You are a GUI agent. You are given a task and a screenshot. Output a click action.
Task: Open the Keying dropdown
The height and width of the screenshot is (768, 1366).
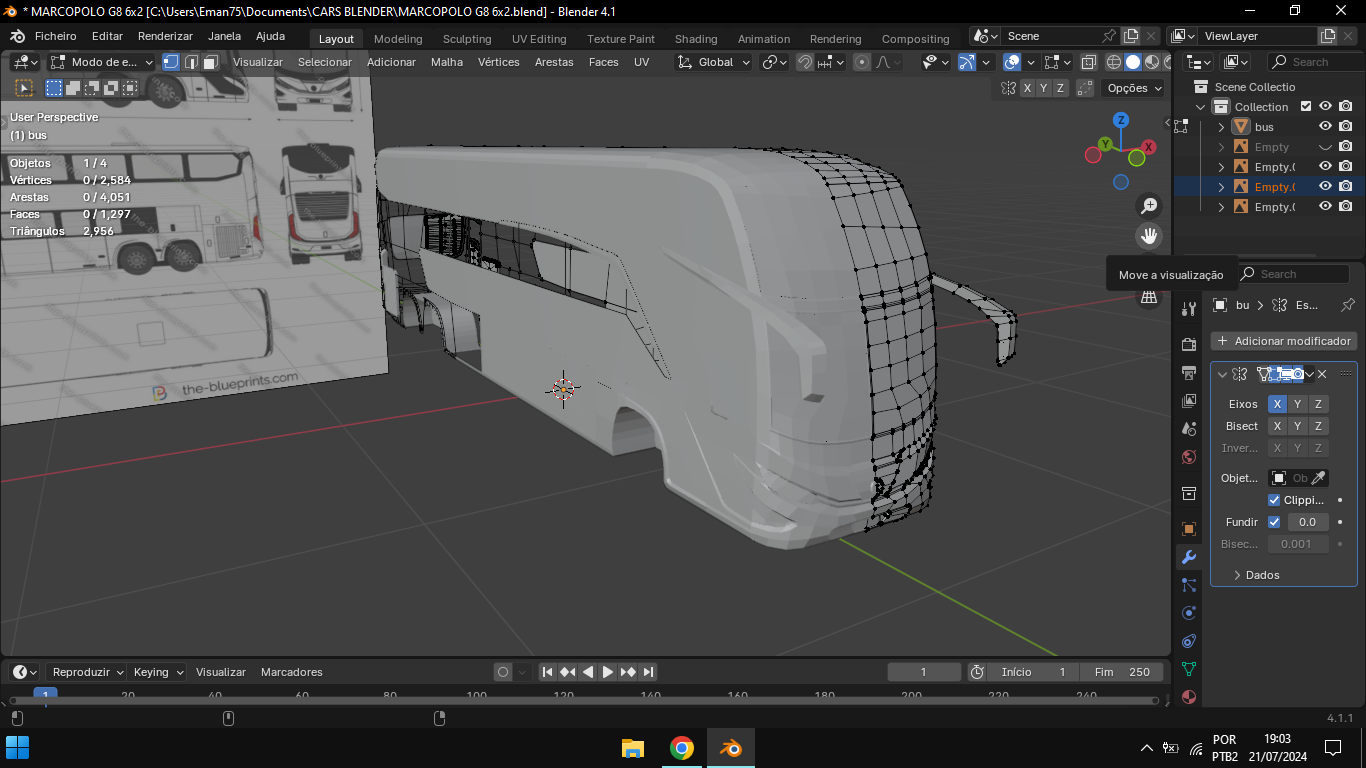[159, 672]
